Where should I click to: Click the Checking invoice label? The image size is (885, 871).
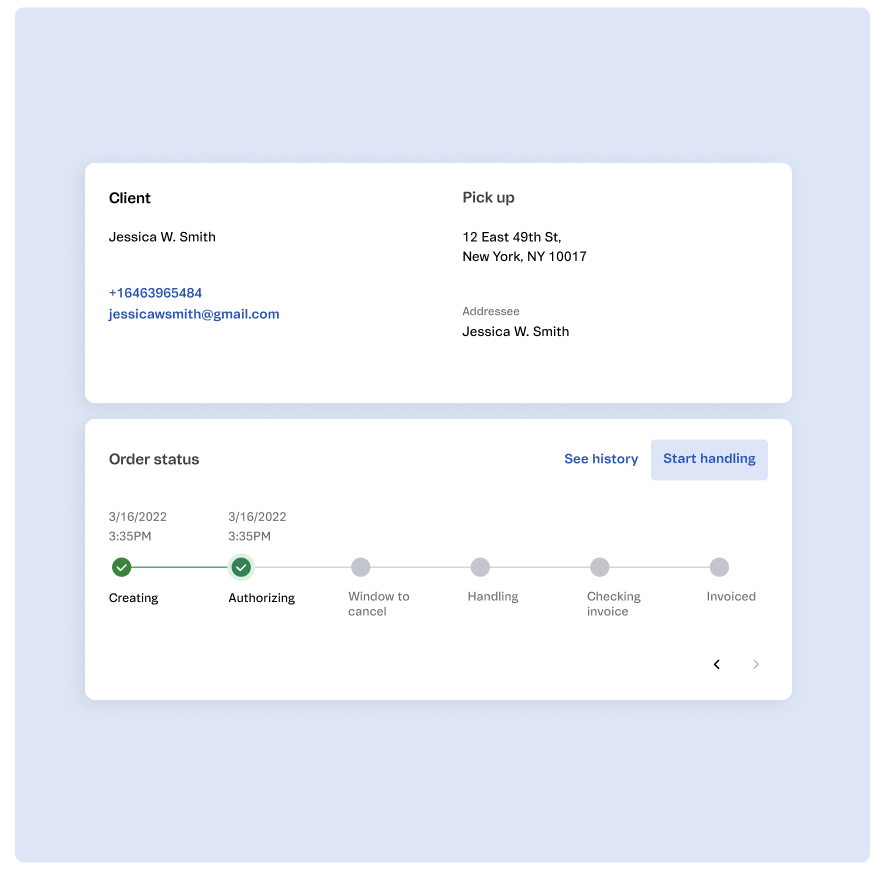click(614, 603)
